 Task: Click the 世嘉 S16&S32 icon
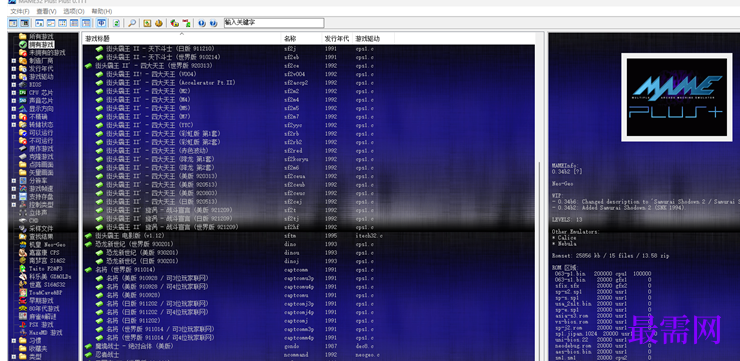click(x=23, y=285)
